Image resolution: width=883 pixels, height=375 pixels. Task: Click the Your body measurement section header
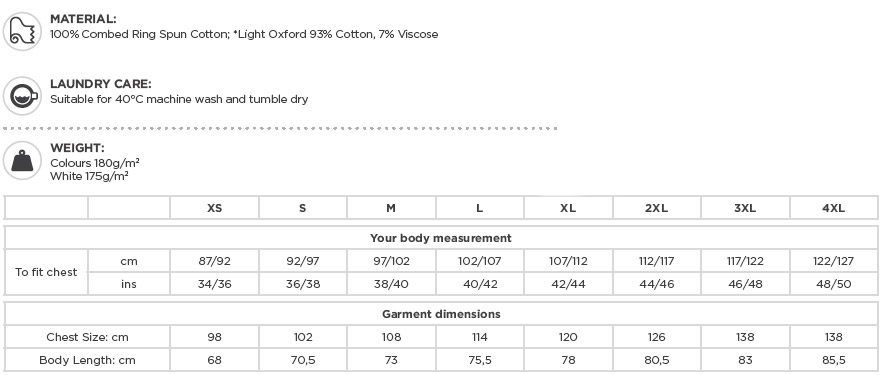[x=441, y=238]
